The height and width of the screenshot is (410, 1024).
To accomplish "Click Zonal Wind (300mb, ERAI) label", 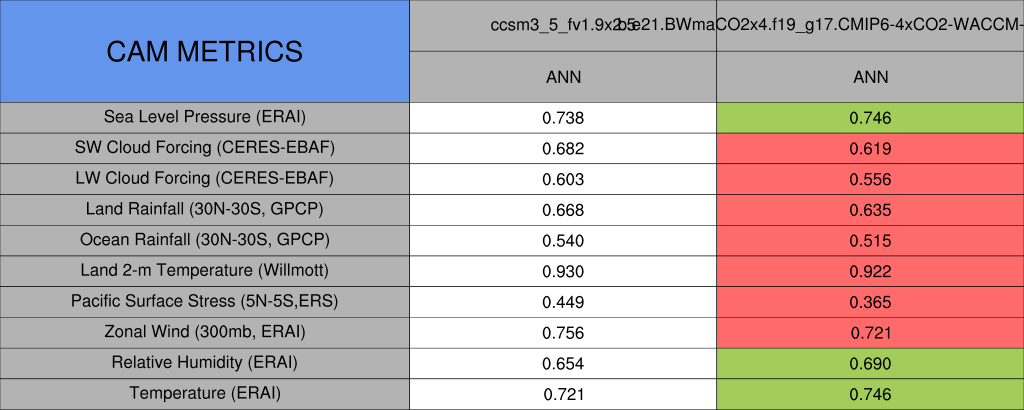I will pos(204,331).
